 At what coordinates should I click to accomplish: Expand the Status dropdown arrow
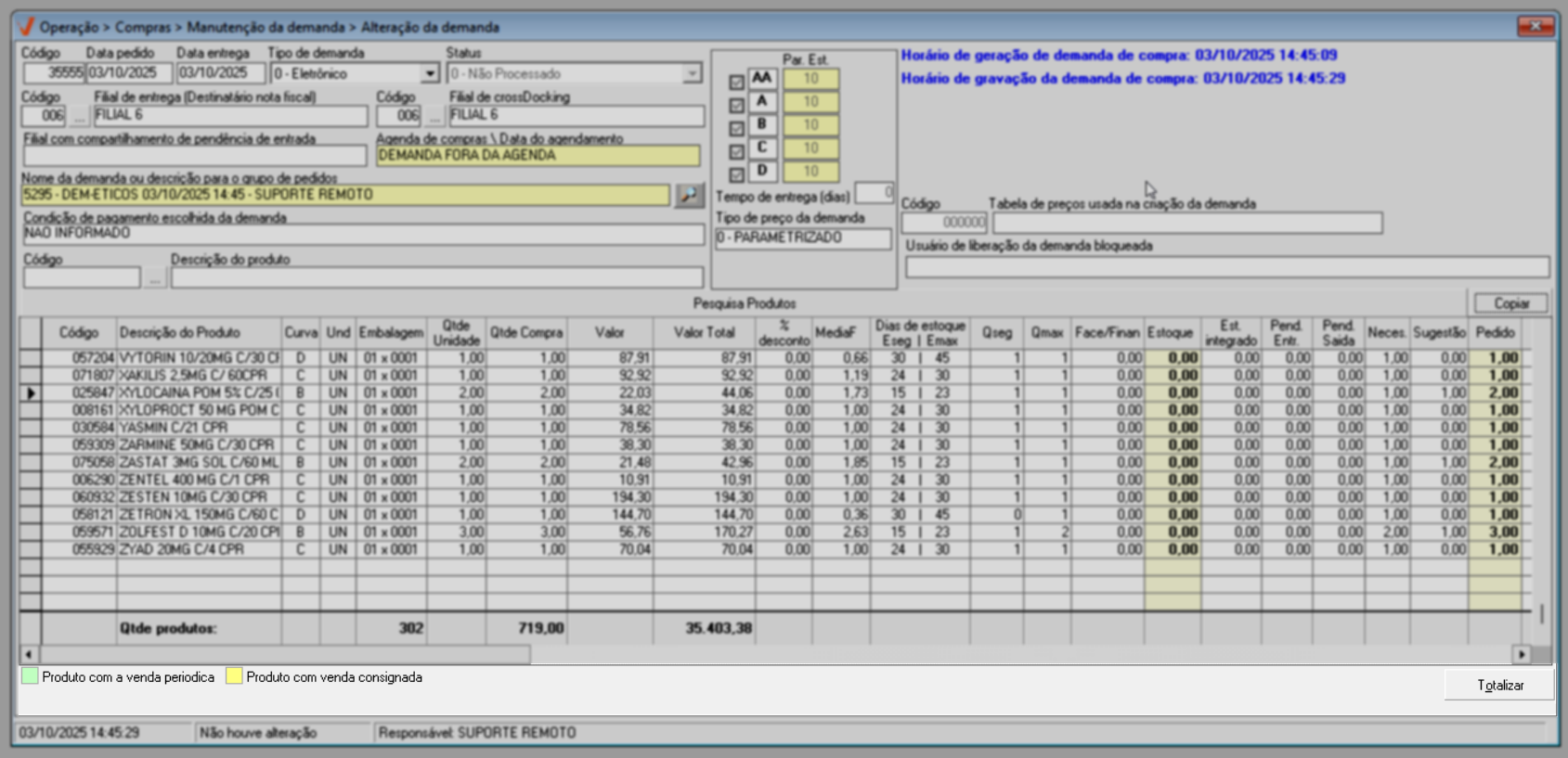[x=692, y=73]
